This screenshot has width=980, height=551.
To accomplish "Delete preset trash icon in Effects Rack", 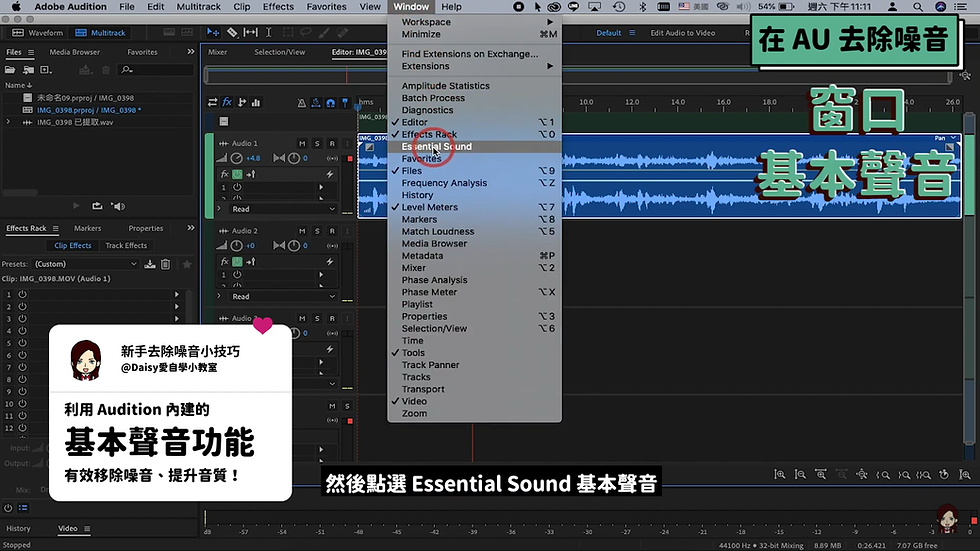I will click(166, 264).
